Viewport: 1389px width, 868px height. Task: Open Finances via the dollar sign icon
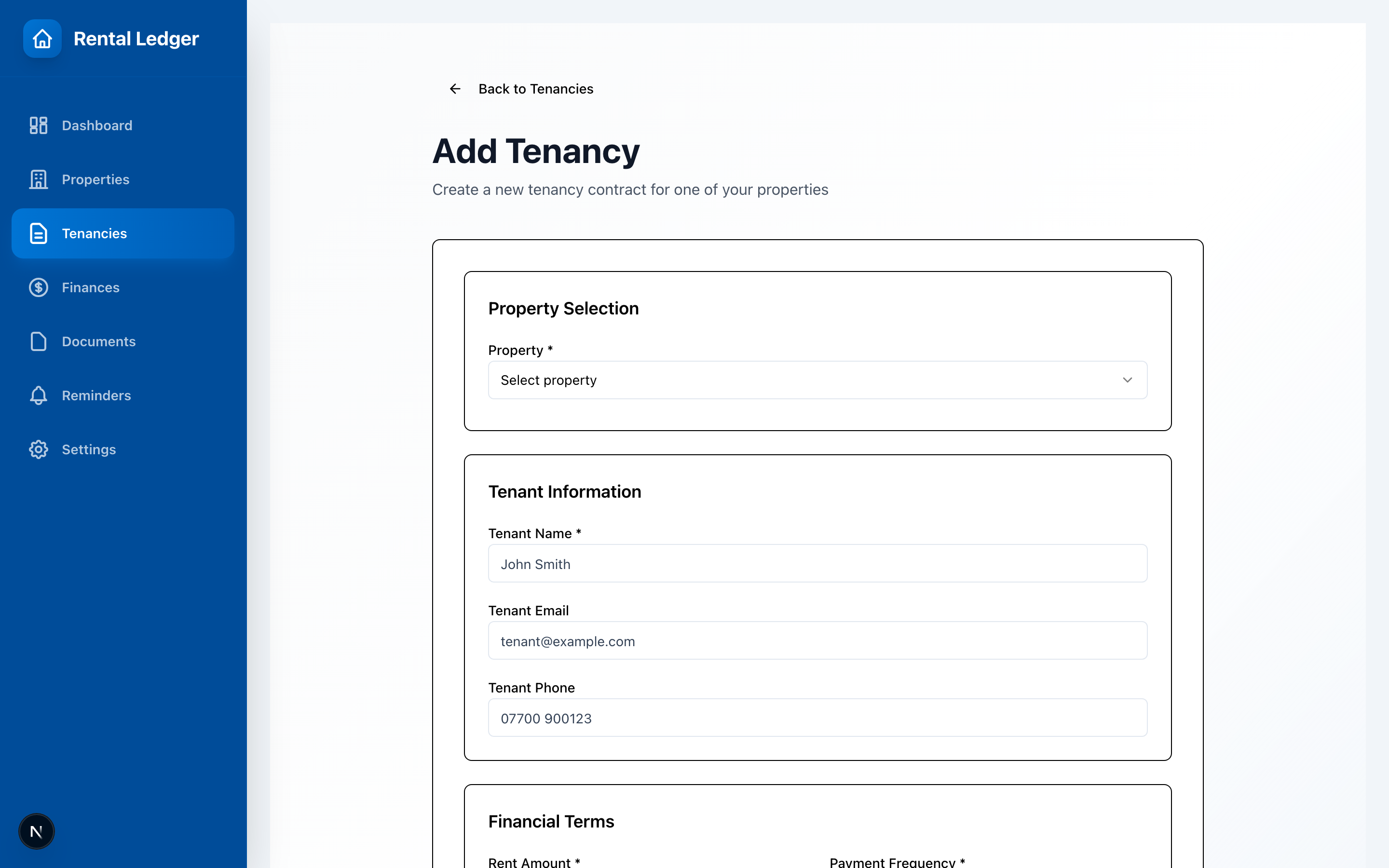click(x=38, y=287)
